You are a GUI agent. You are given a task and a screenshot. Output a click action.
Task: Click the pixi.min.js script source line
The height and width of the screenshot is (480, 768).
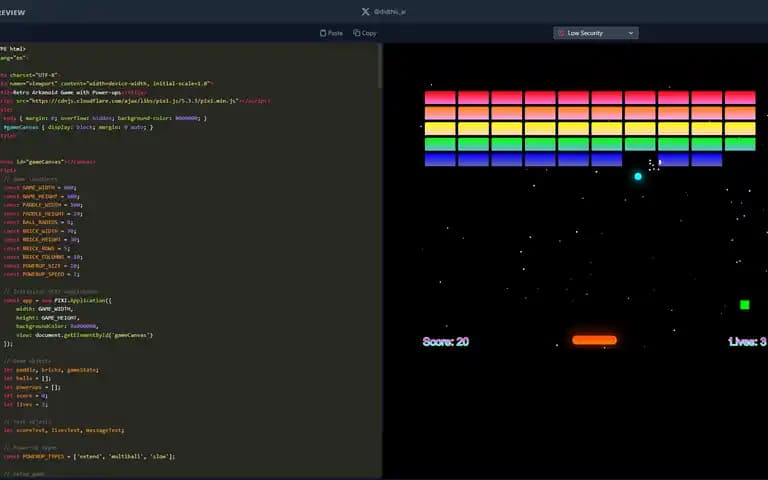coord(135,101)
